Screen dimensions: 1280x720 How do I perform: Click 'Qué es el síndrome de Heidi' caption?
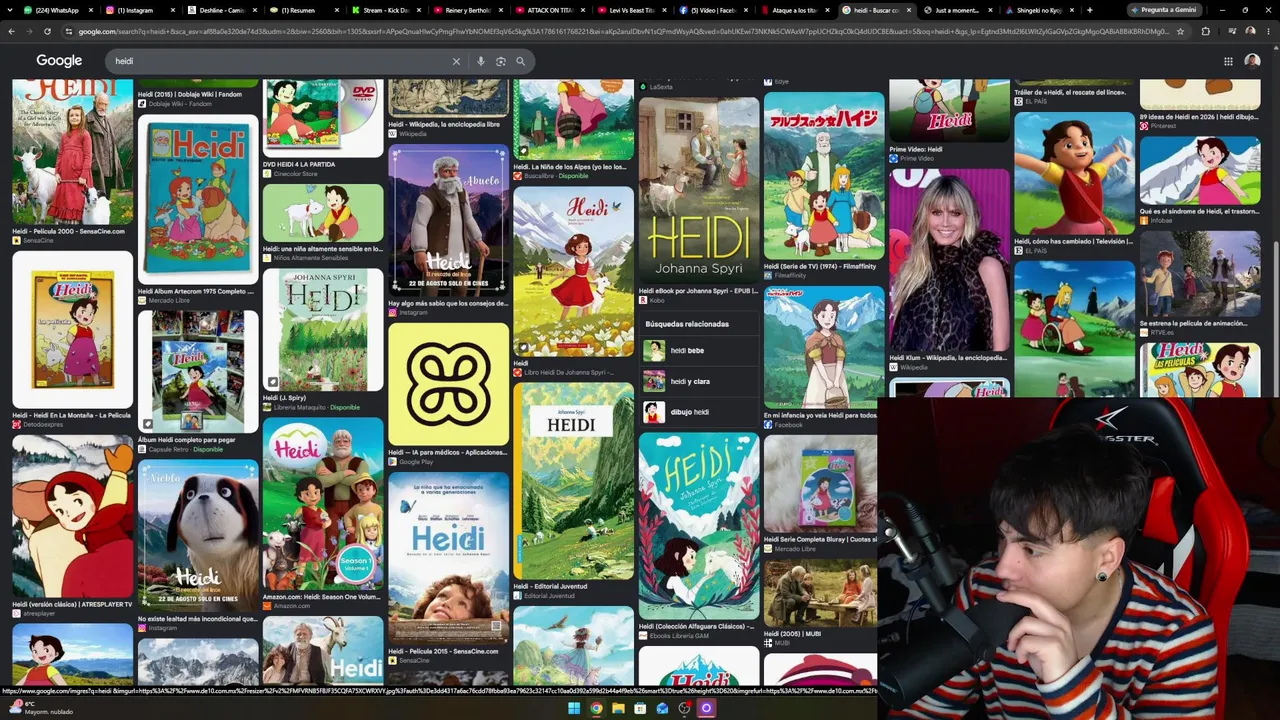point(1199,211)
